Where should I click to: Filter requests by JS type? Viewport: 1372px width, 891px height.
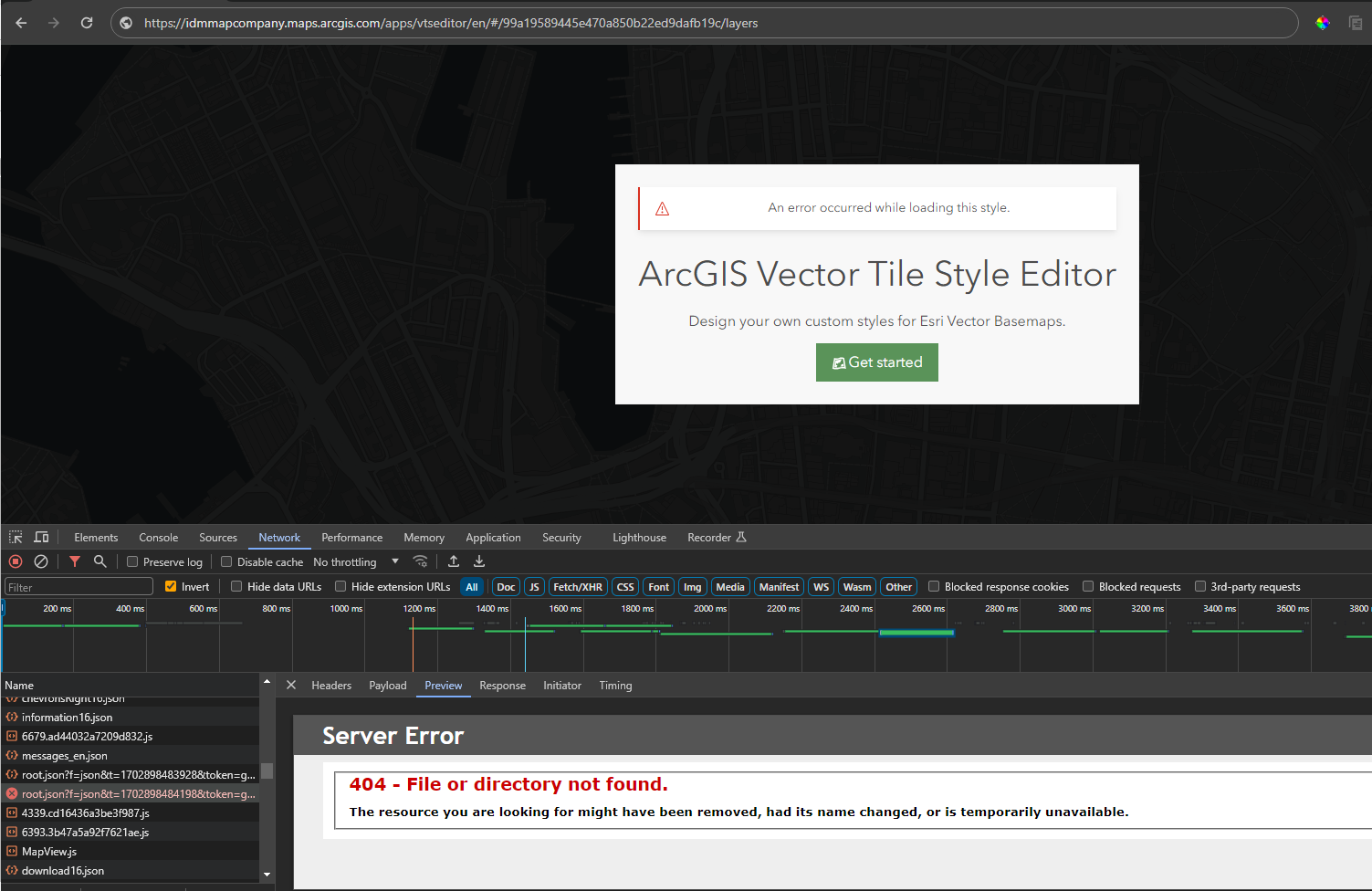pos(535,587)
